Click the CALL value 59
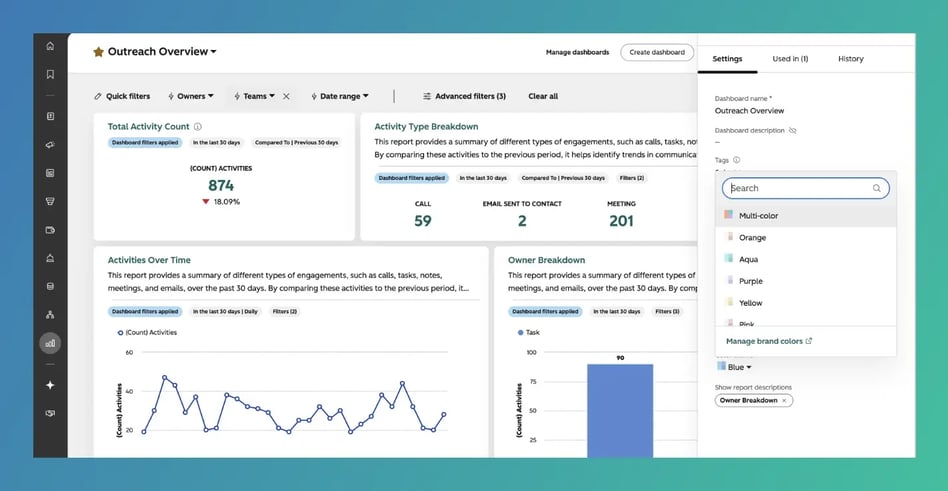948x491 pixels. [x=423, y=221]
